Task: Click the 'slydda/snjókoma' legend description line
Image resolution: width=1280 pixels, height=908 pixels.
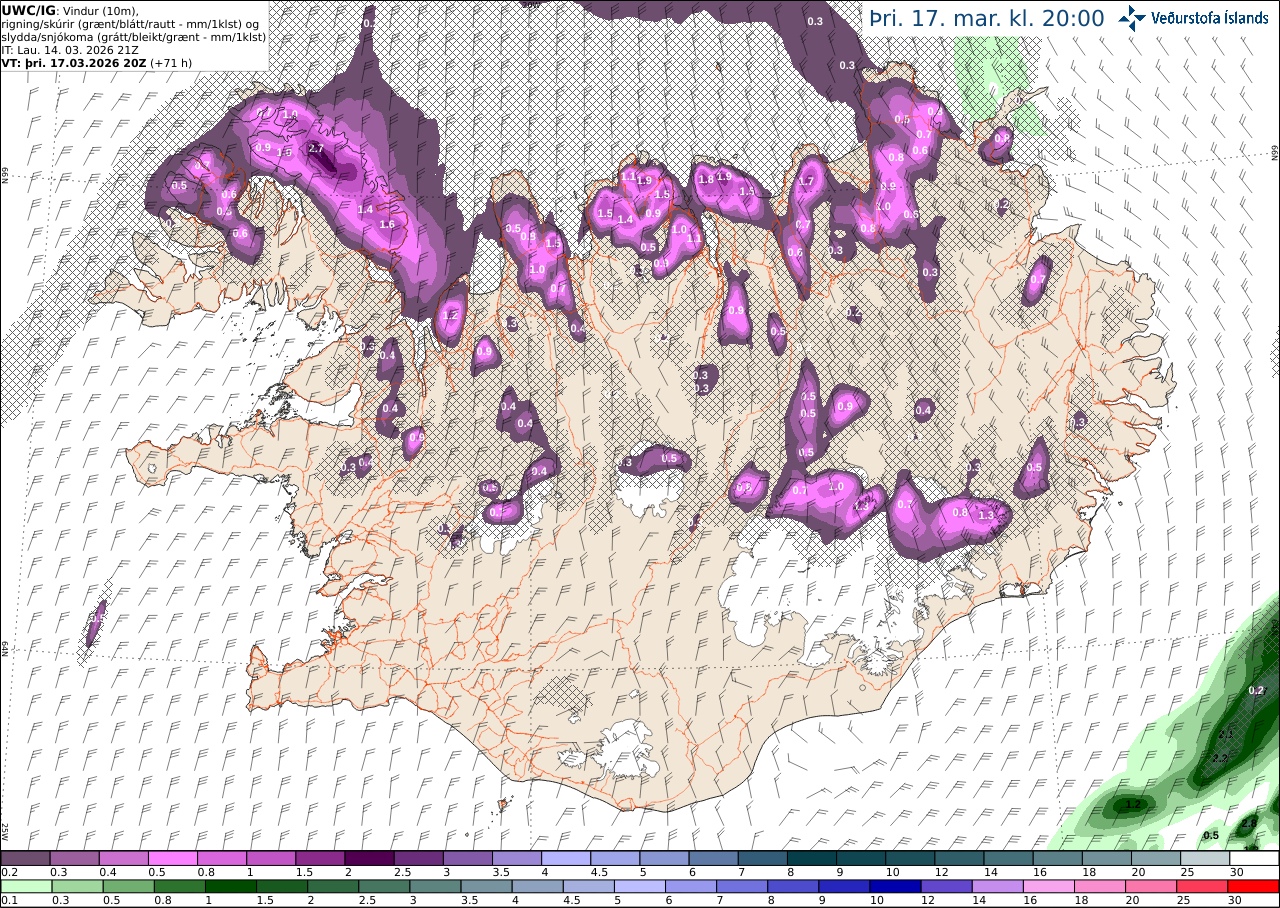Action: pos(133,36)
